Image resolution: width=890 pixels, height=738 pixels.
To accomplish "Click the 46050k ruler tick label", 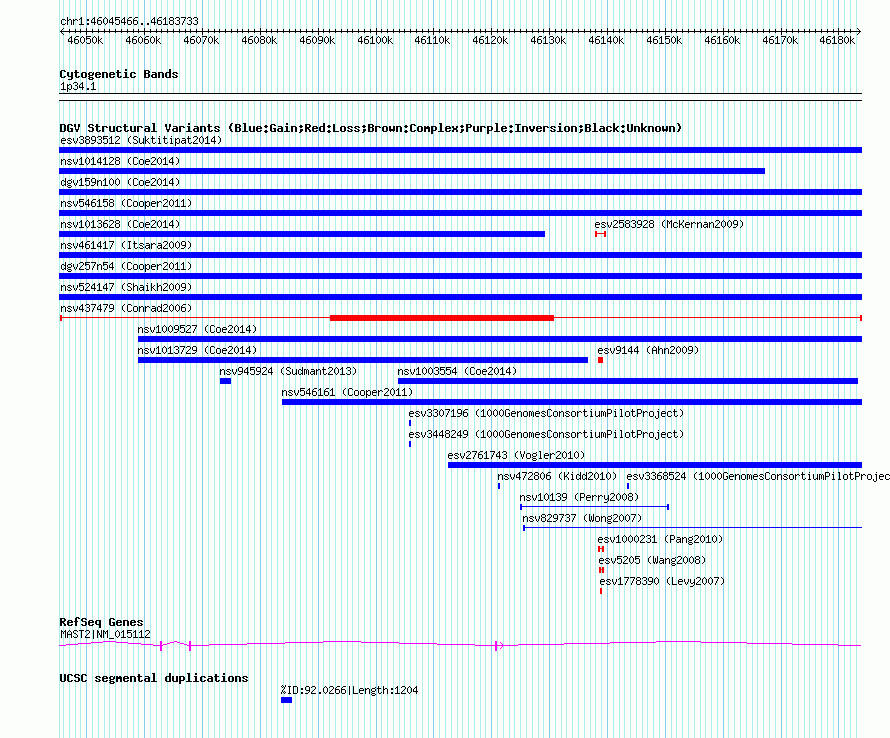I will tap(85, 40).
